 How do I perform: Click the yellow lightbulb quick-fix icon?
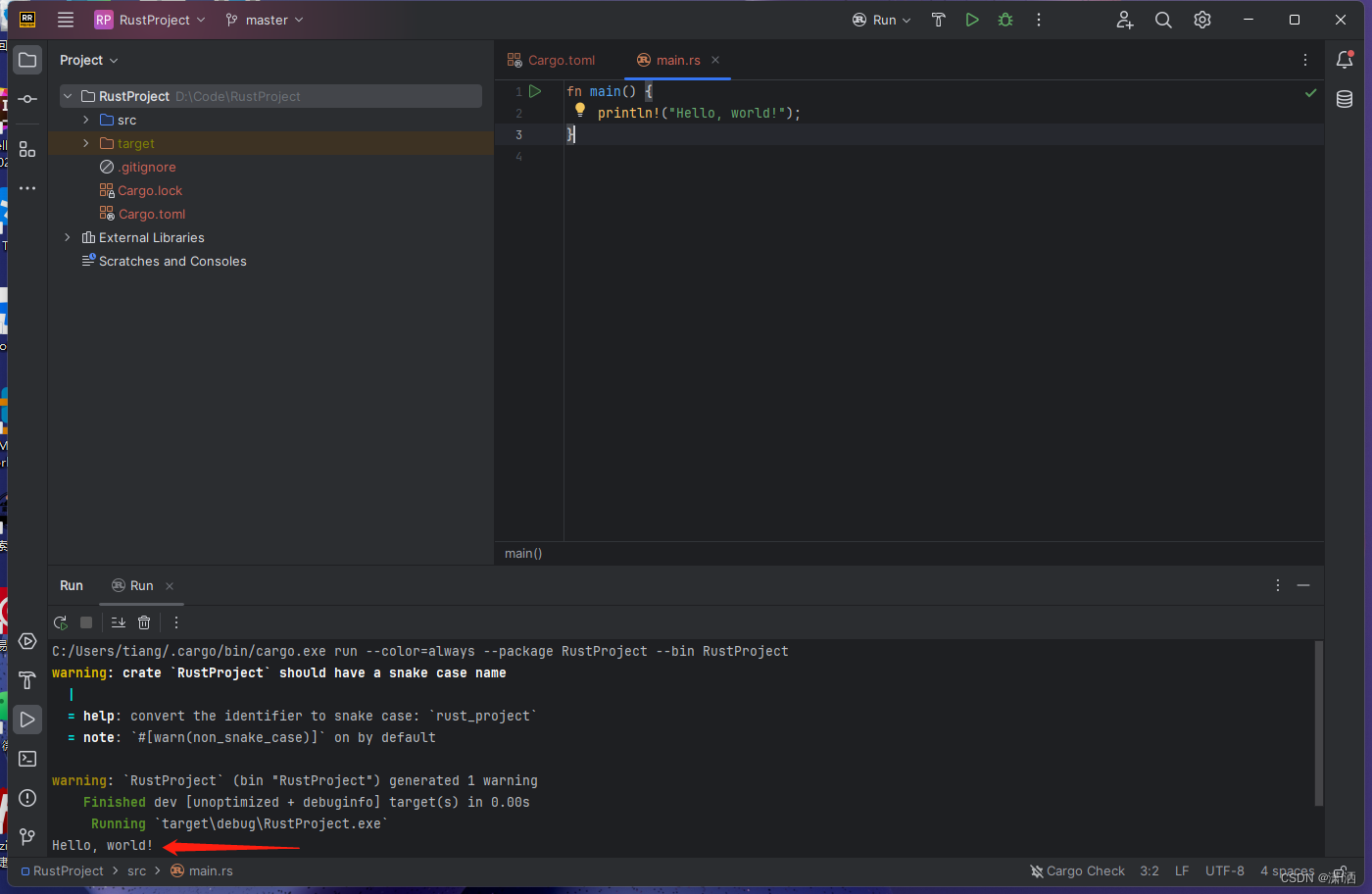point(580,110)
